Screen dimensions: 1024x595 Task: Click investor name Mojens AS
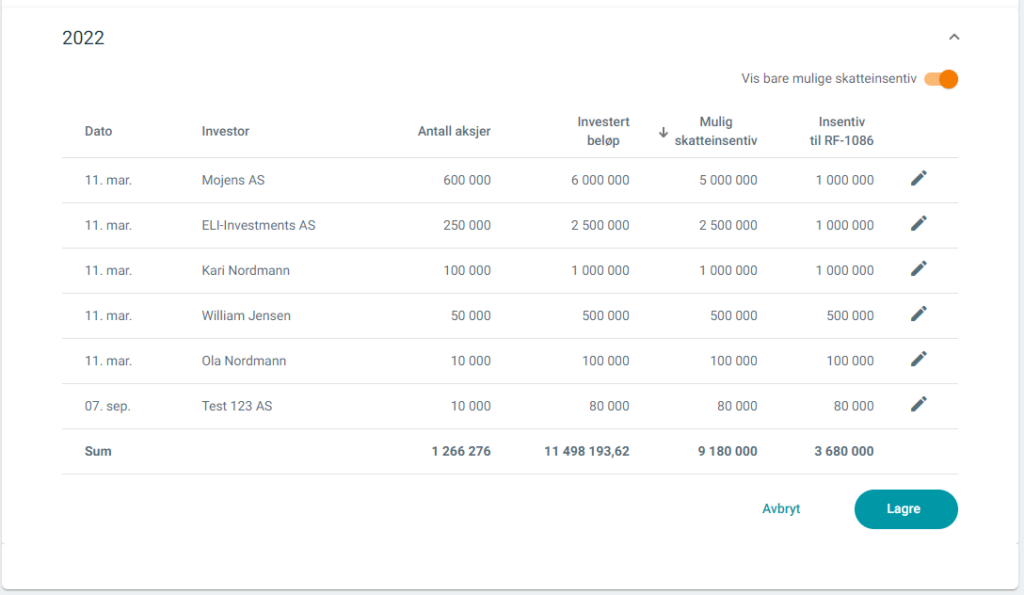point(233,180)
